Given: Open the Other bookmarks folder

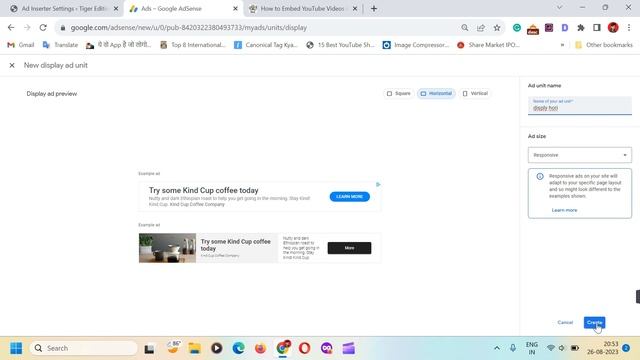Looking at the screenshot, I should point(604,45).
